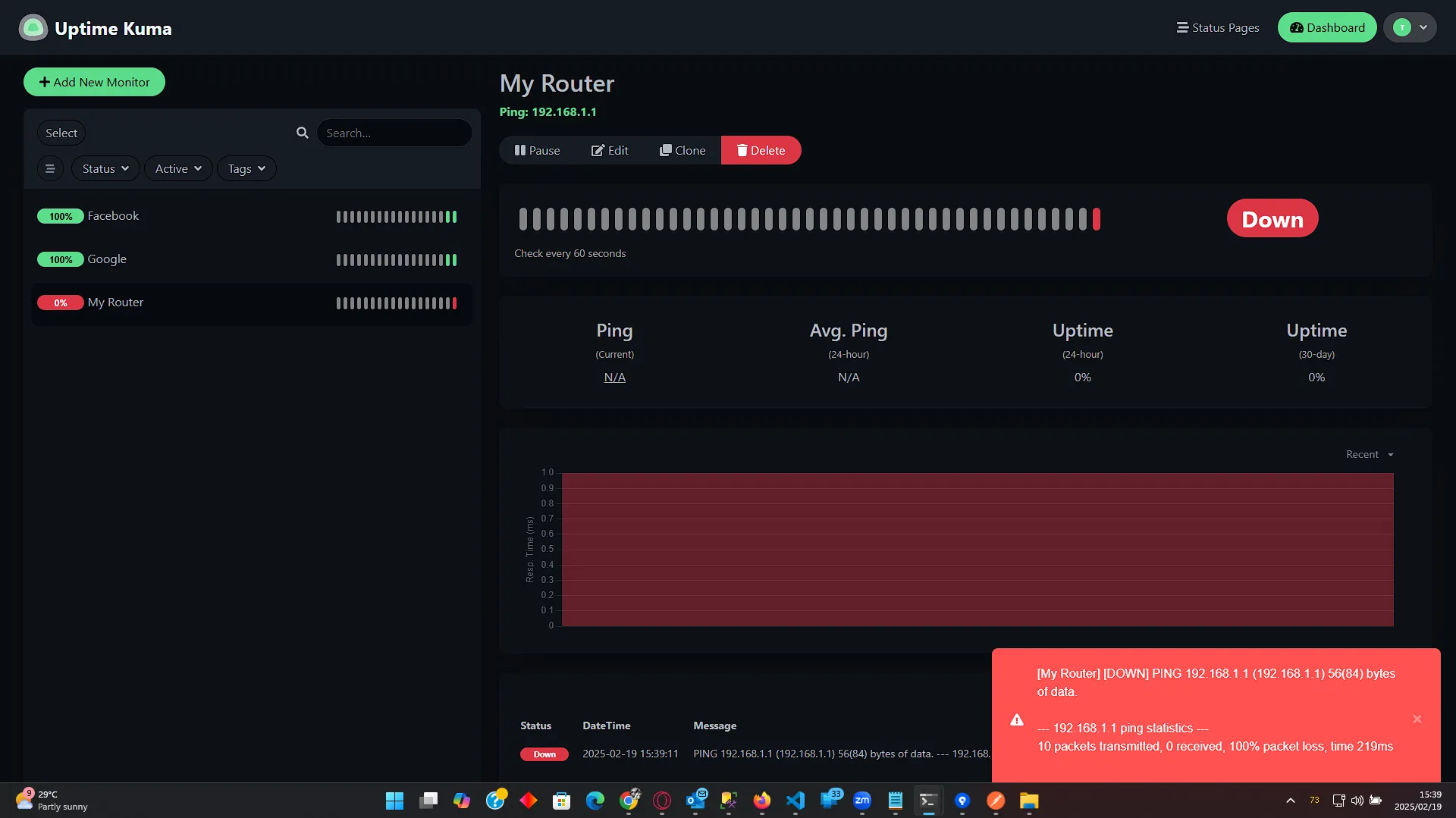Open Zoom from the taskbar

pos(862,801)
